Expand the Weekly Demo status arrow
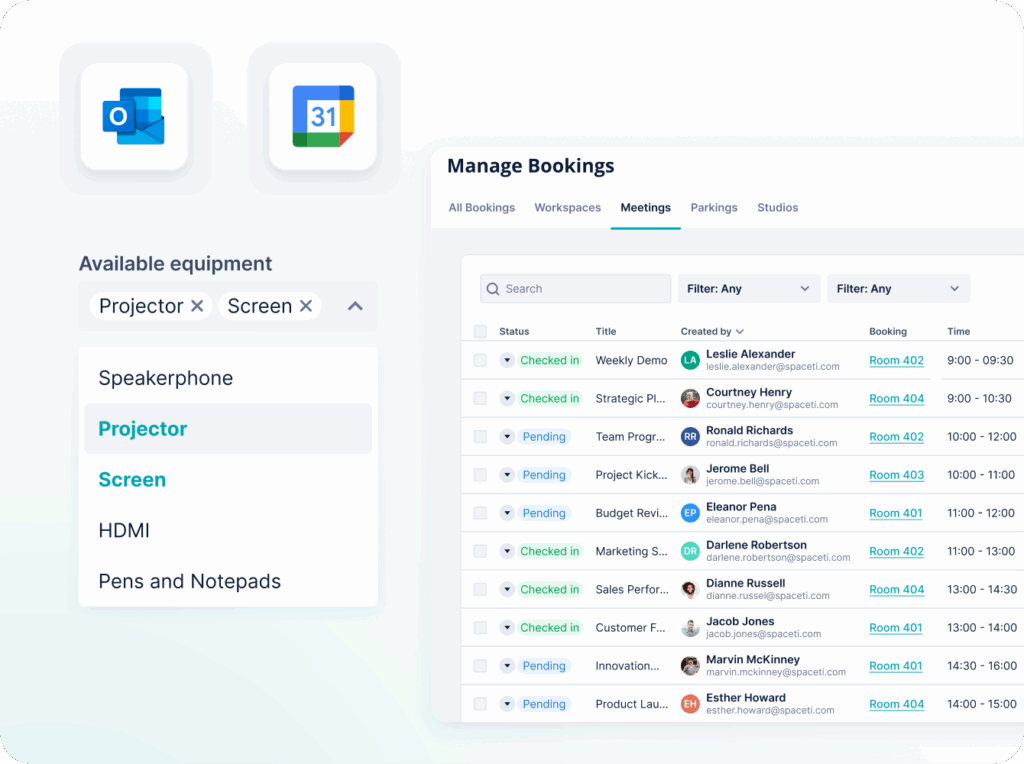 point(507,360)
